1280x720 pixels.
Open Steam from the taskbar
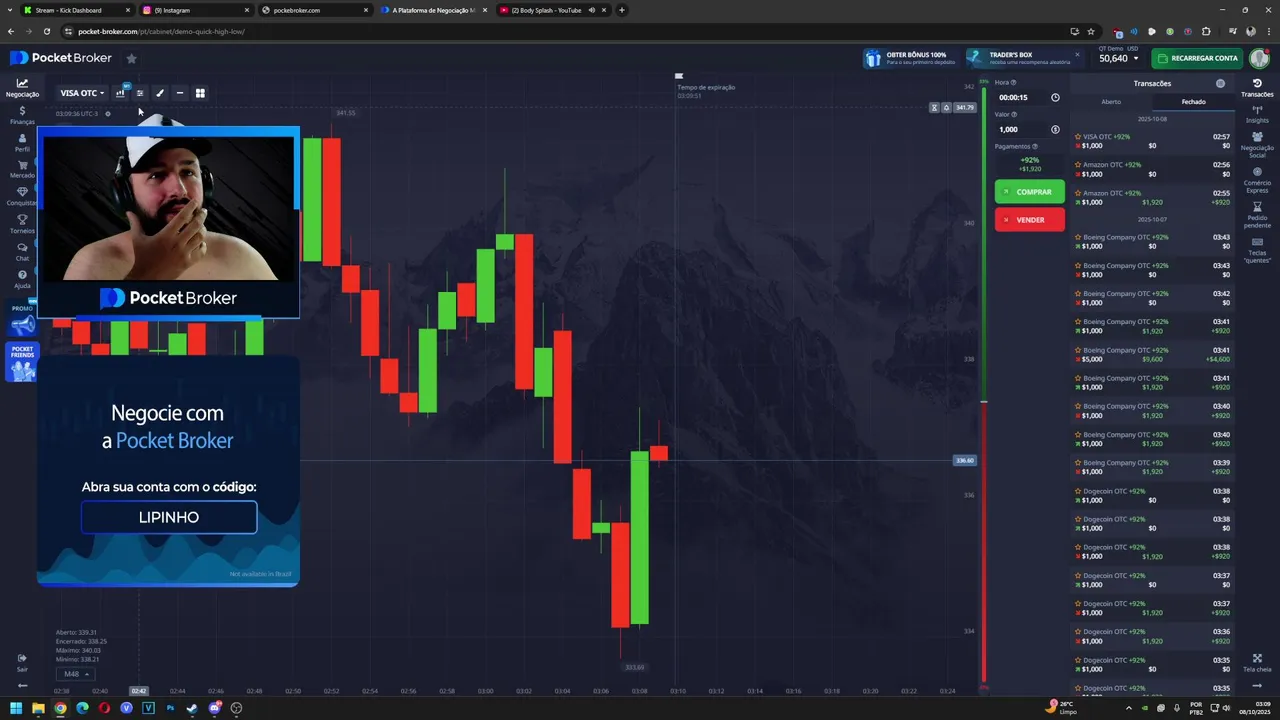pyautogui.click(x=192, y=708)
